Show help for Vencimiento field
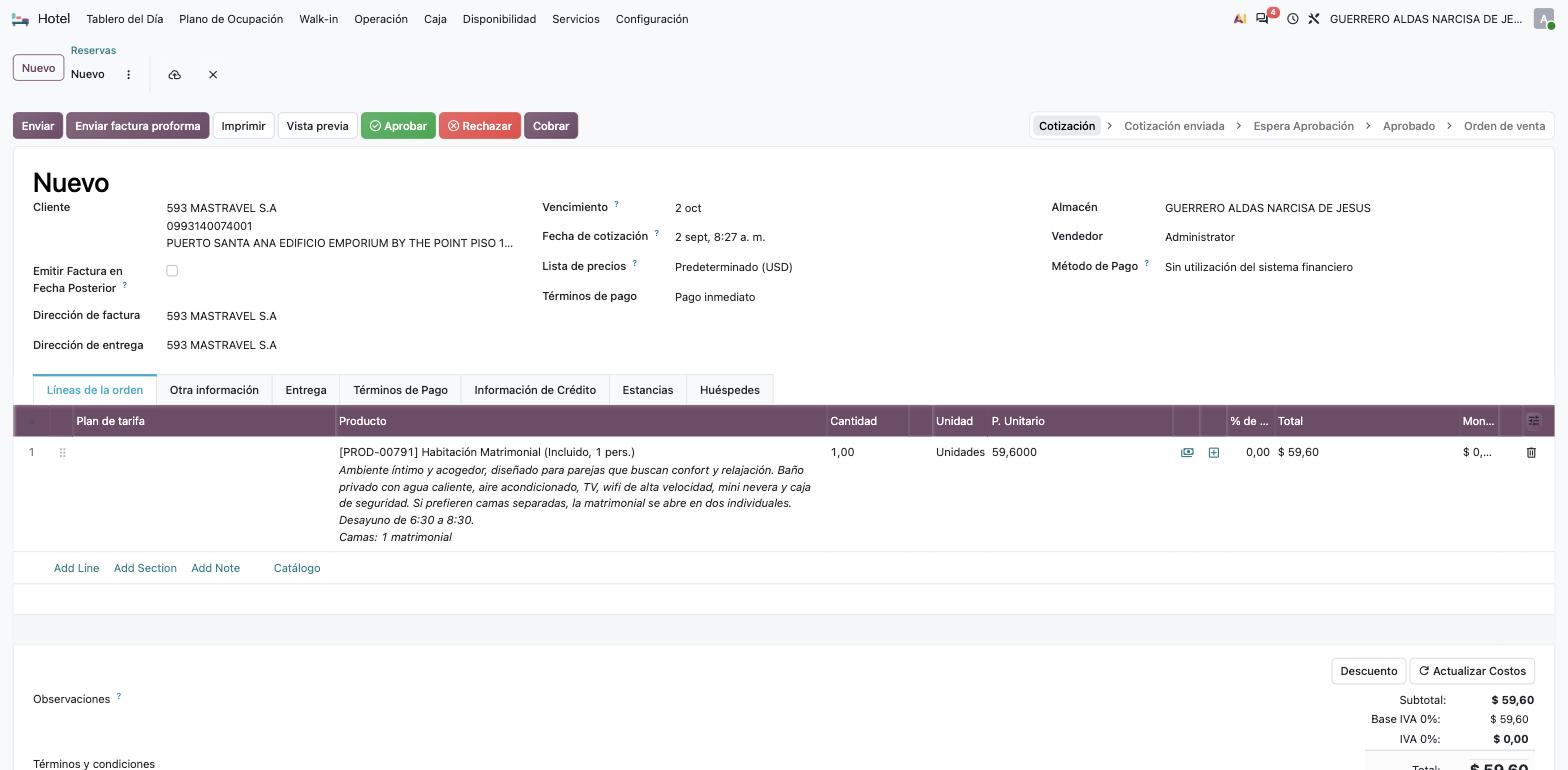Viewport: 1568px width, 770px height. click(616, 204)
